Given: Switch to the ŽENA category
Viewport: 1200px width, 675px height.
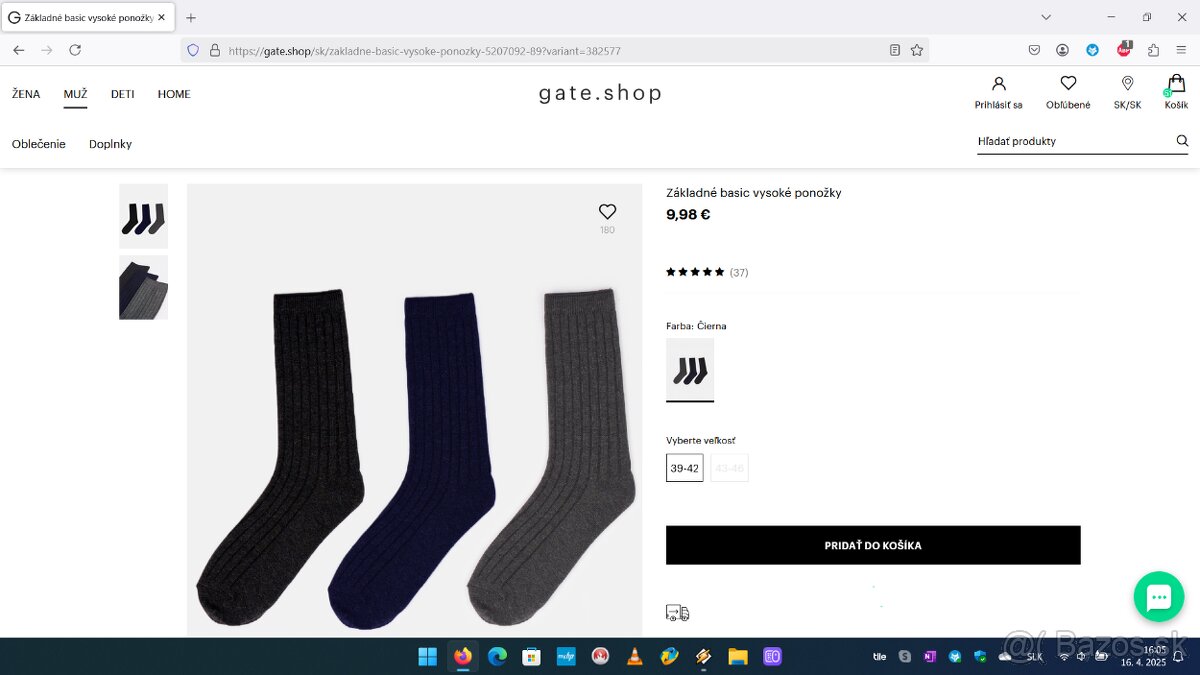Looking at the screenshot, I should tap(26, 94).
